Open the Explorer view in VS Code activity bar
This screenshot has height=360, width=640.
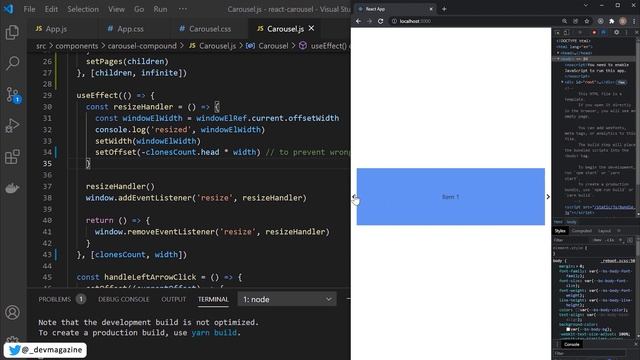click(x=12, y=32)
